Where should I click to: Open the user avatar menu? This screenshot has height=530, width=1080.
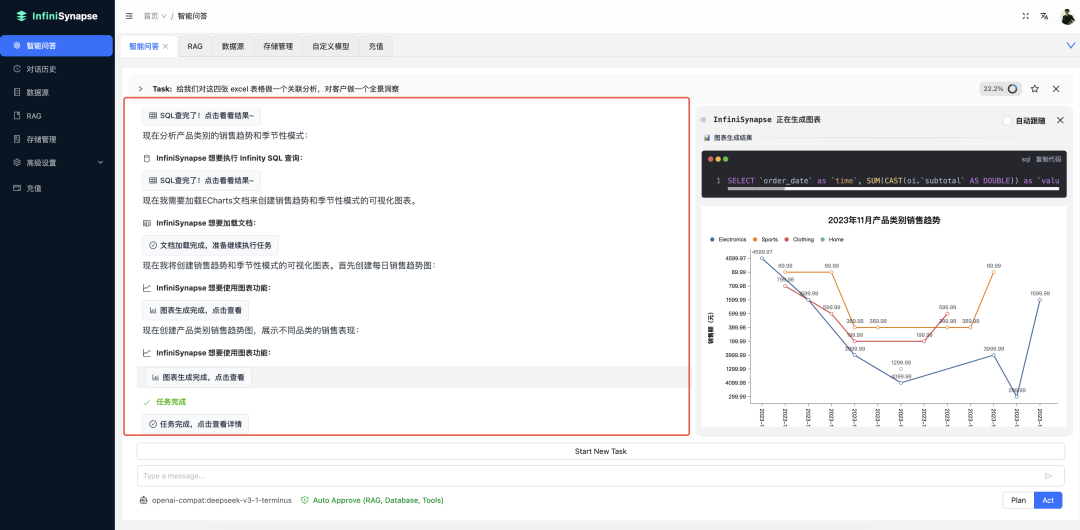(1067, 17)
